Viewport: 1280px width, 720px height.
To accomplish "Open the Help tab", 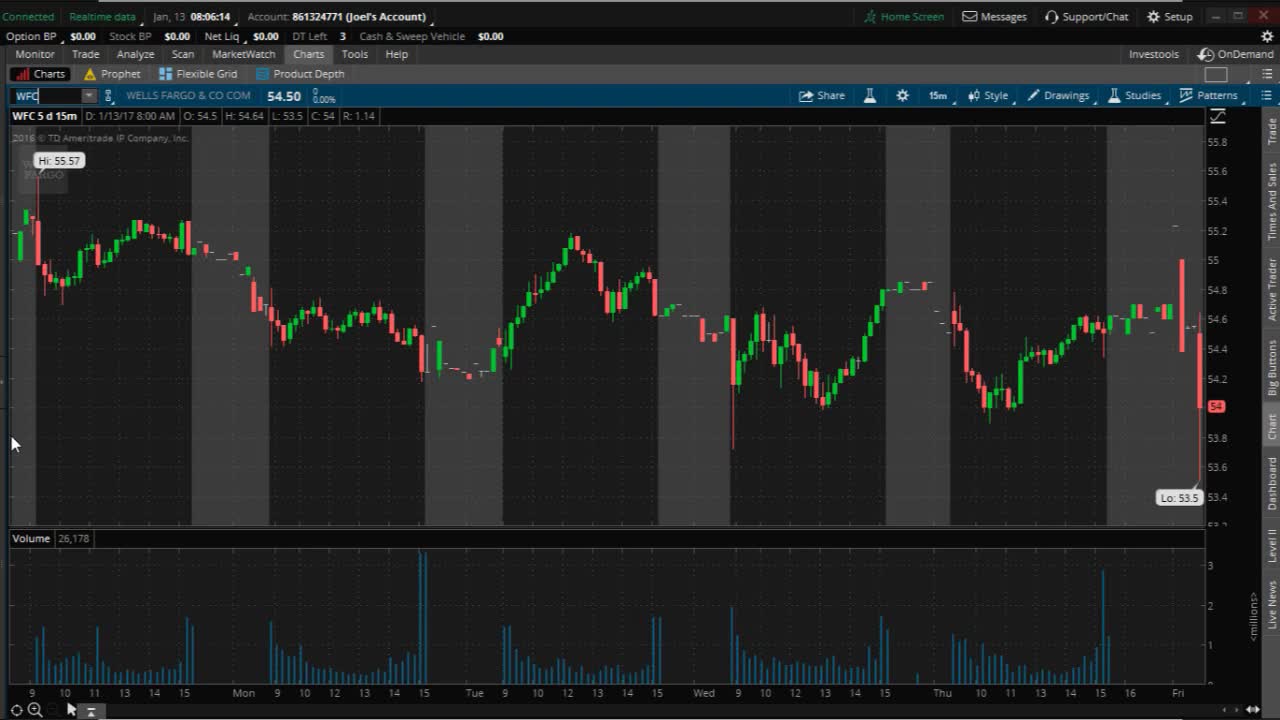I will pos(396,54).
